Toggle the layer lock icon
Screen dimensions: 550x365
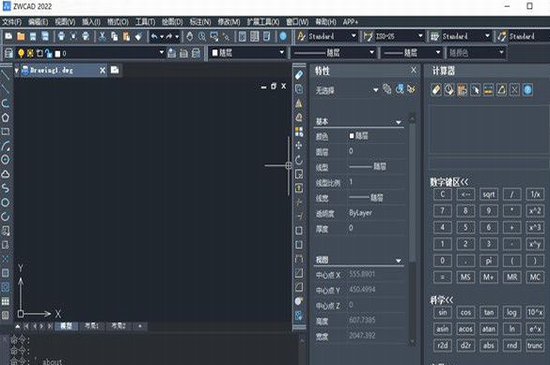click(x=48, y=53)
